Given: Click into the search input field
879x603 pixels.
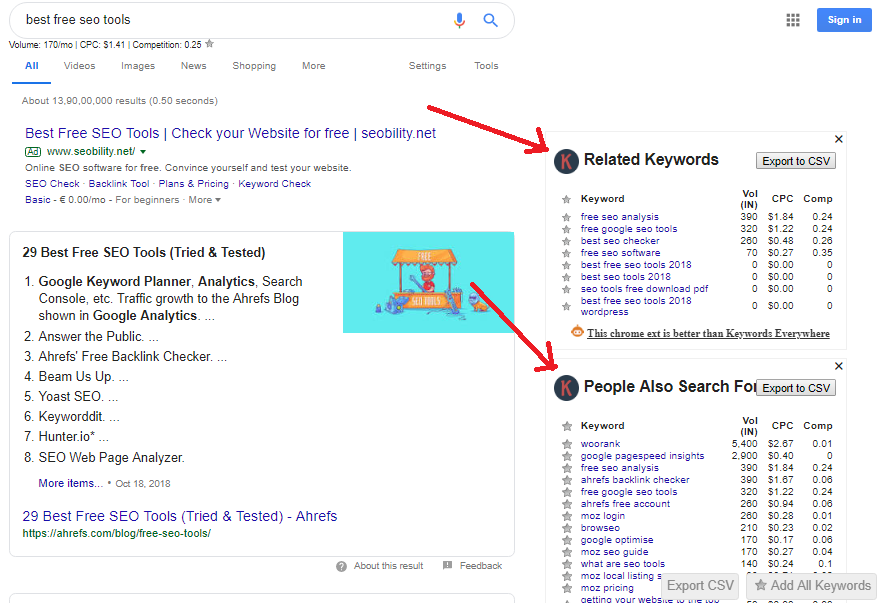Looking at the screenshot, I should point(235,20).
